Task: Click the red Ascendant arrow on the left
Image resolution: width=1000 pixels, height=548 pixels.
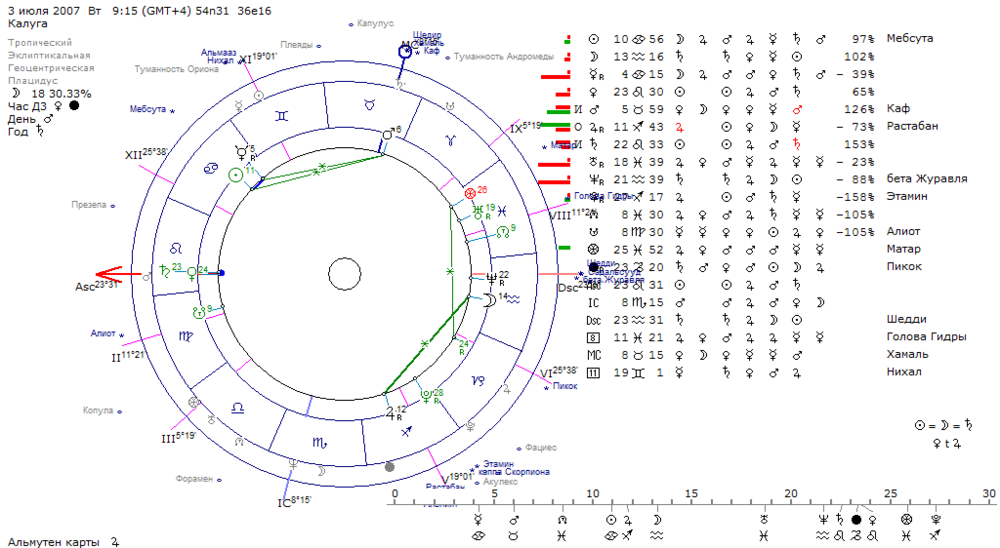Action: 119,274
